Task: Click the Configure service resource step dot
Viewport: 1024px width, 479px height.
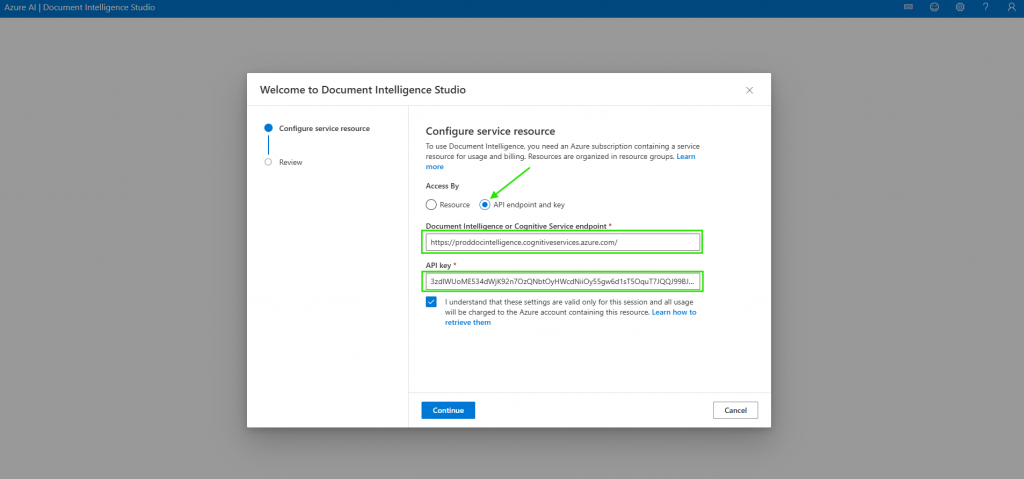Action: (x=268, y=128)
